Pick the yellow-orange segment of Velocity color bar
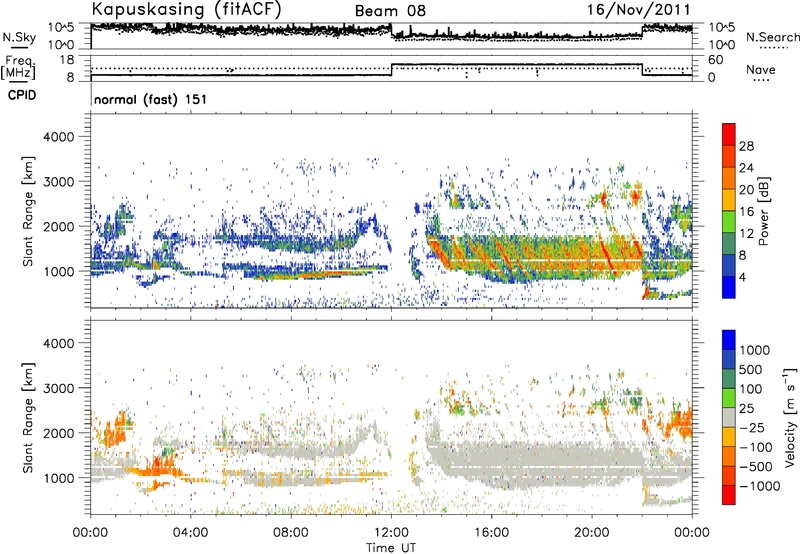Viewport: 800px width, 554px height. coord(729,437)
